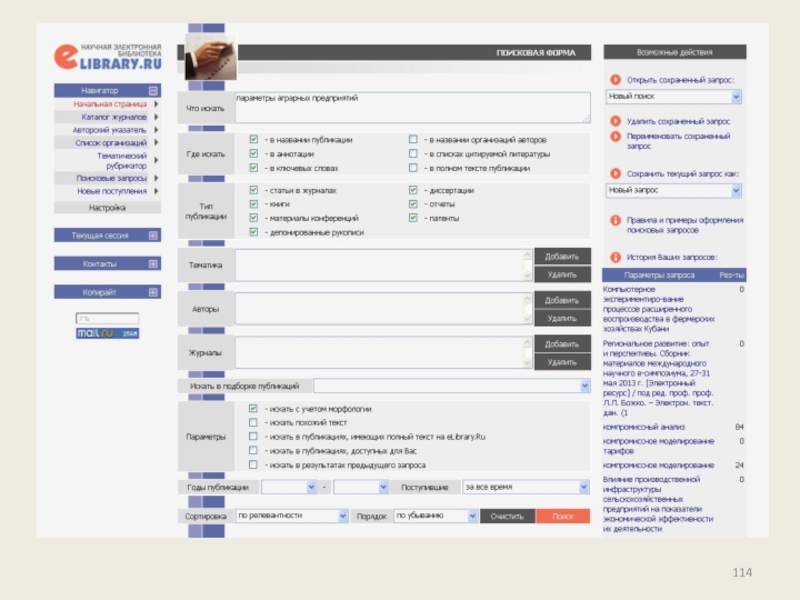Enable 'в полном тексте публикации' checkbox
This screenshot has height=600, width=800.
point(413,168)
